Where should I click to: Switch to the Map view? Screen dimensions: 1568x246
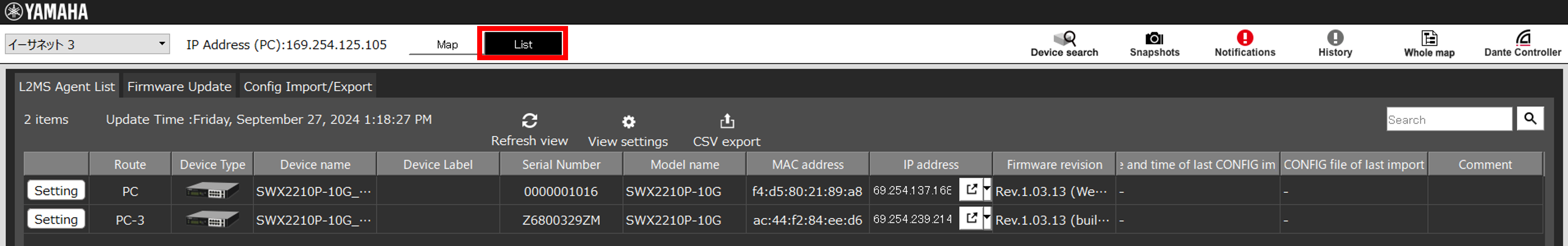pos(447,45)
